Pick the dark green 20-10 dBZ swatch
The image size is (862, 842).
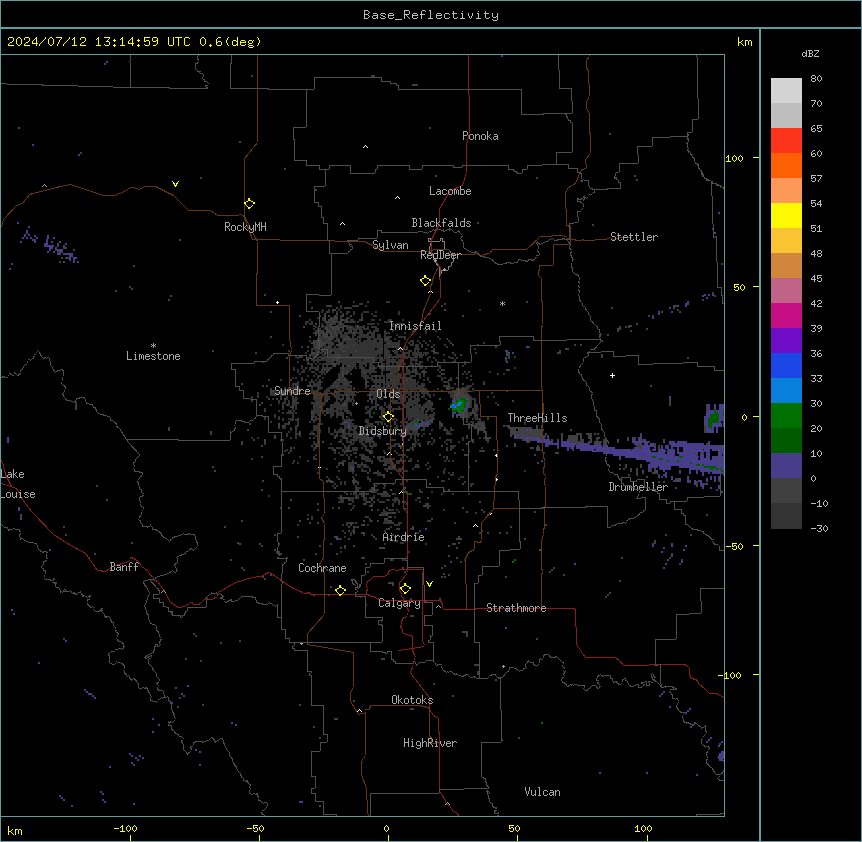tap(786, 441)
